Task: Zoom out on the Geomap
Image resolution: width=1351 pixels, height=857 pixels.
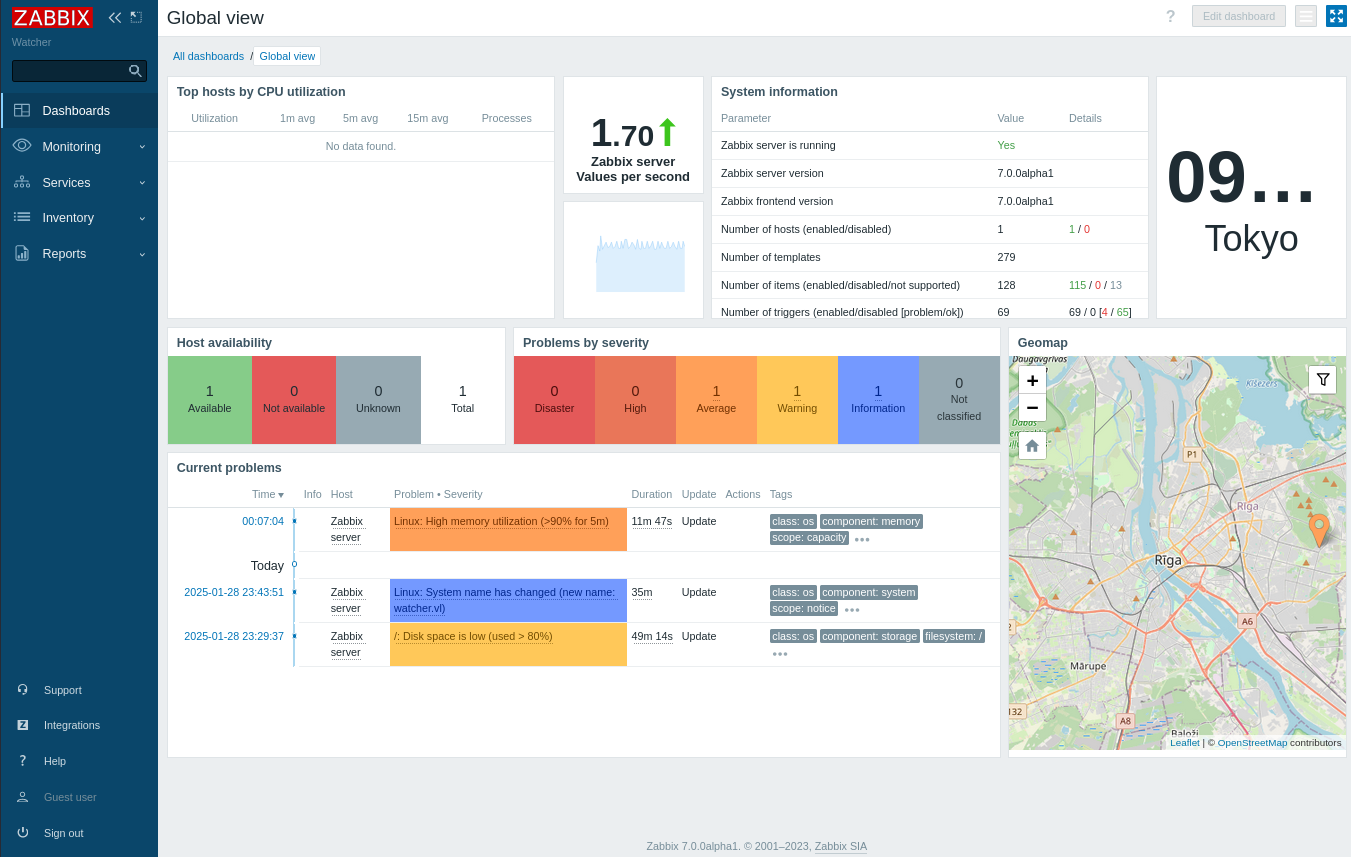Action: [x=1032, y=407]
